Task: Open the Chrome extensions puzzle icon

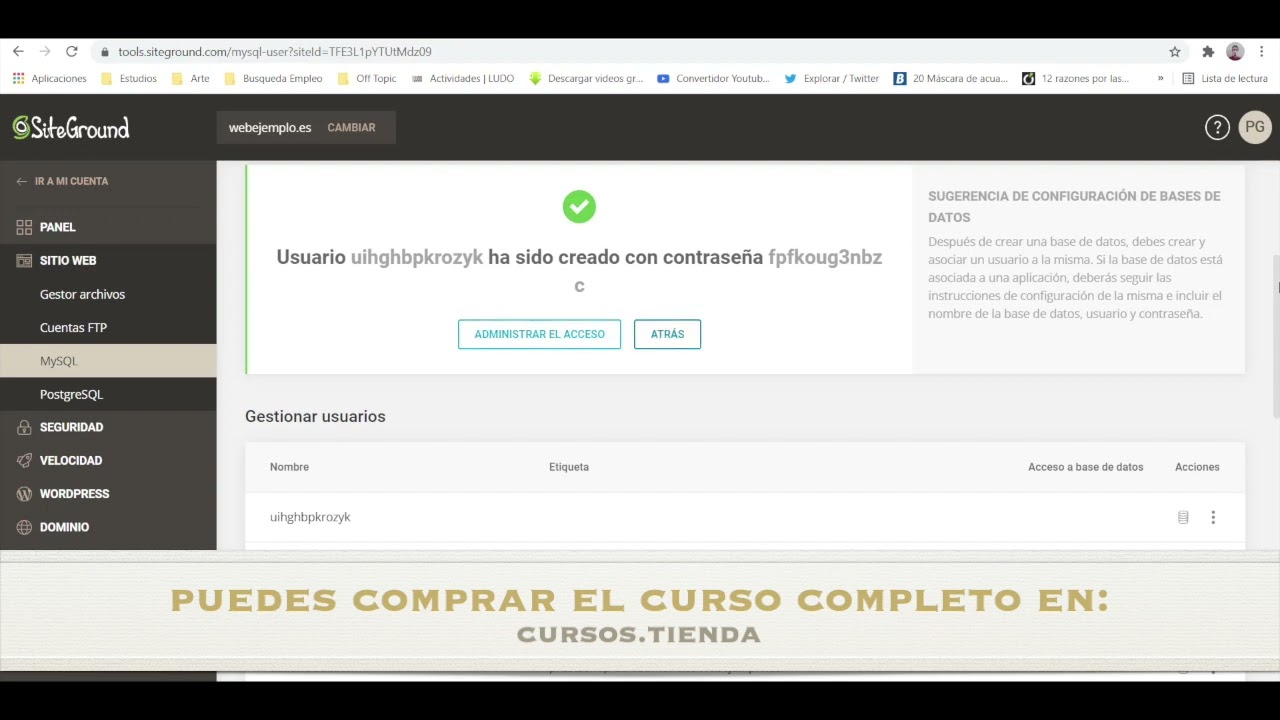Action: 1208,52
